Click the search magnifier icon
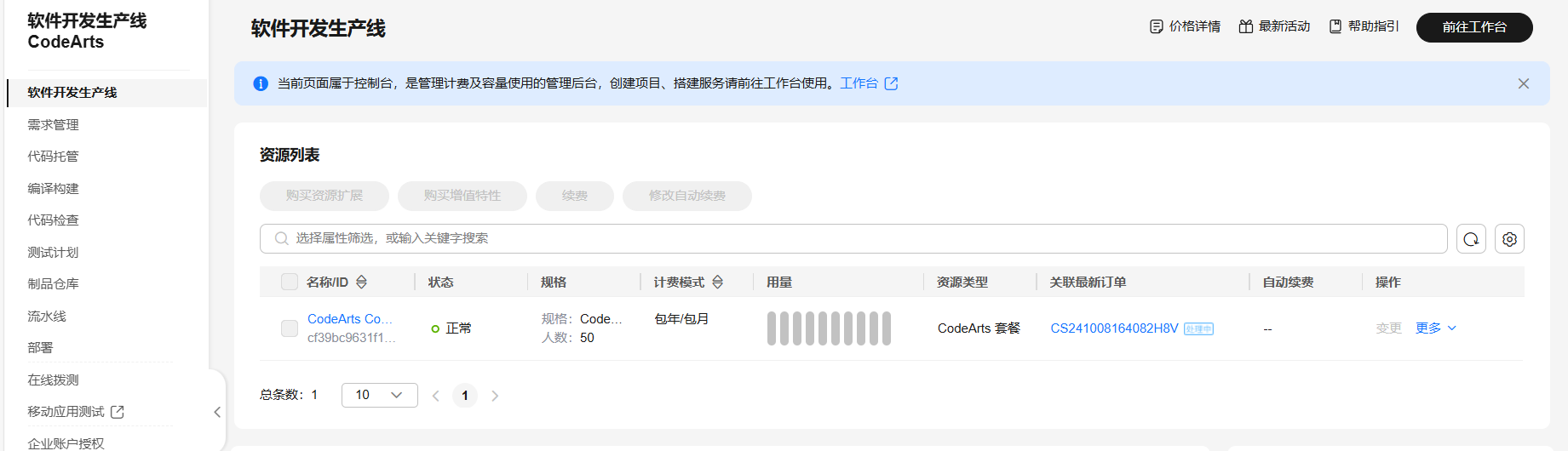 (x=281, y=238)
